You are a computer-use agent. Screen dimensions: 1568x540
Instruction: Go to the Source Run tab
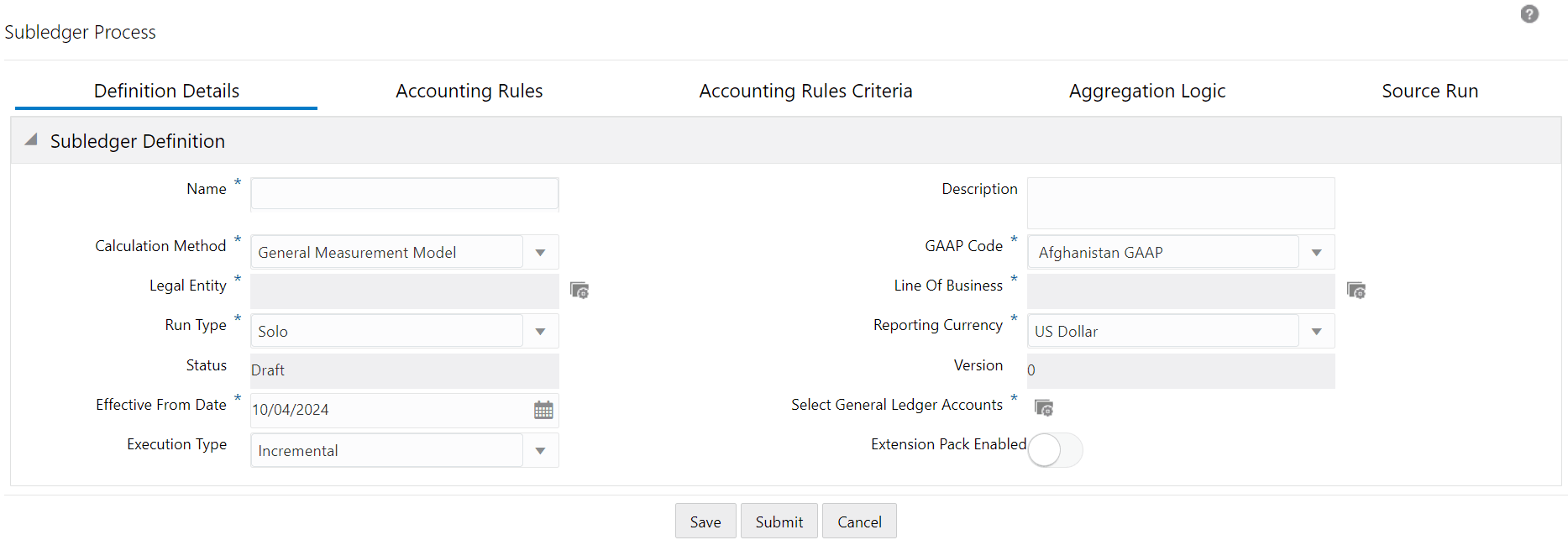pos(1429,91)
